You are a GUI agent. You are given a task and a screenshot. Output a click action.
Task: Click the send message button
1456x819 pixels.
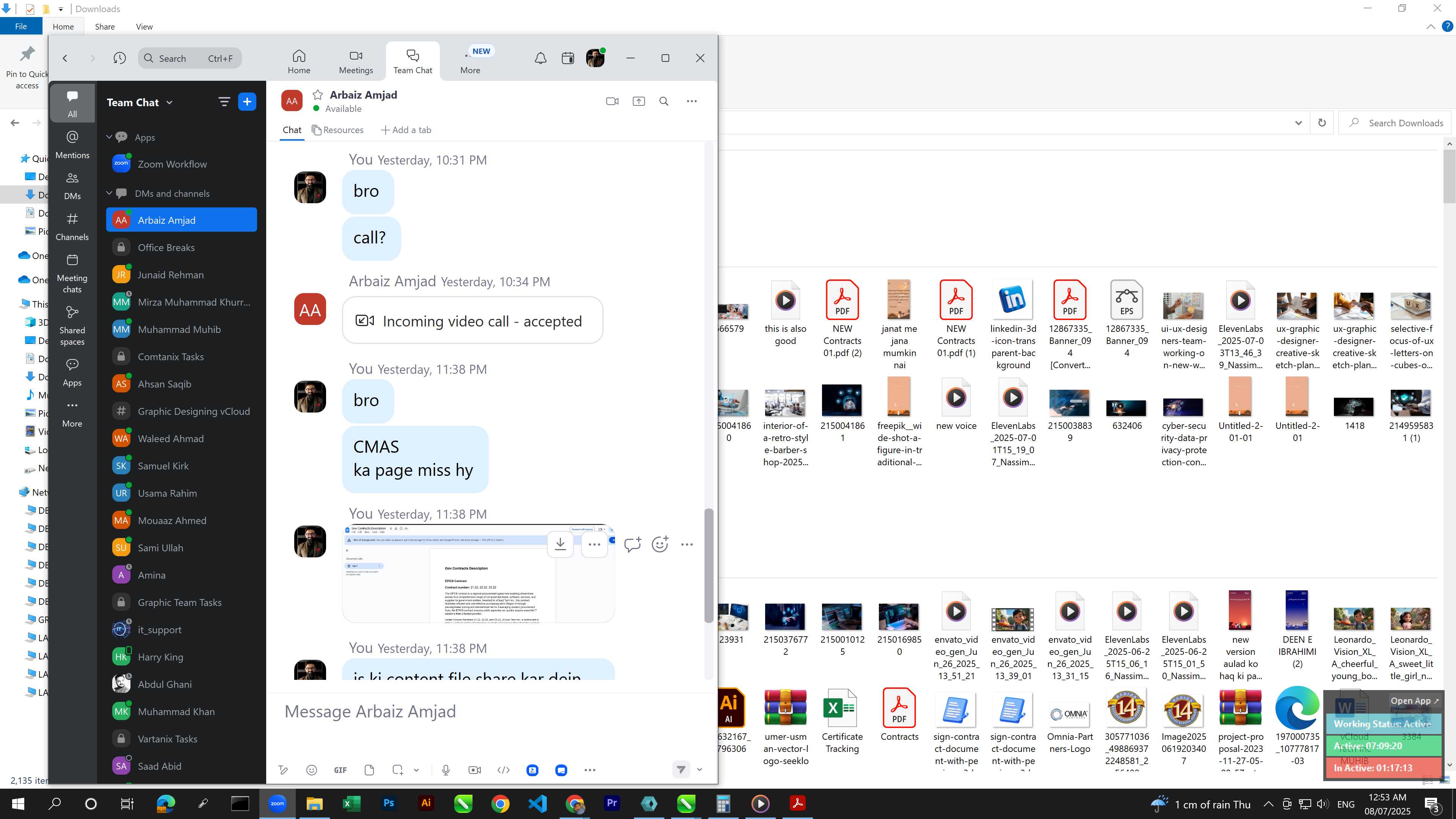tap(681, 769)
